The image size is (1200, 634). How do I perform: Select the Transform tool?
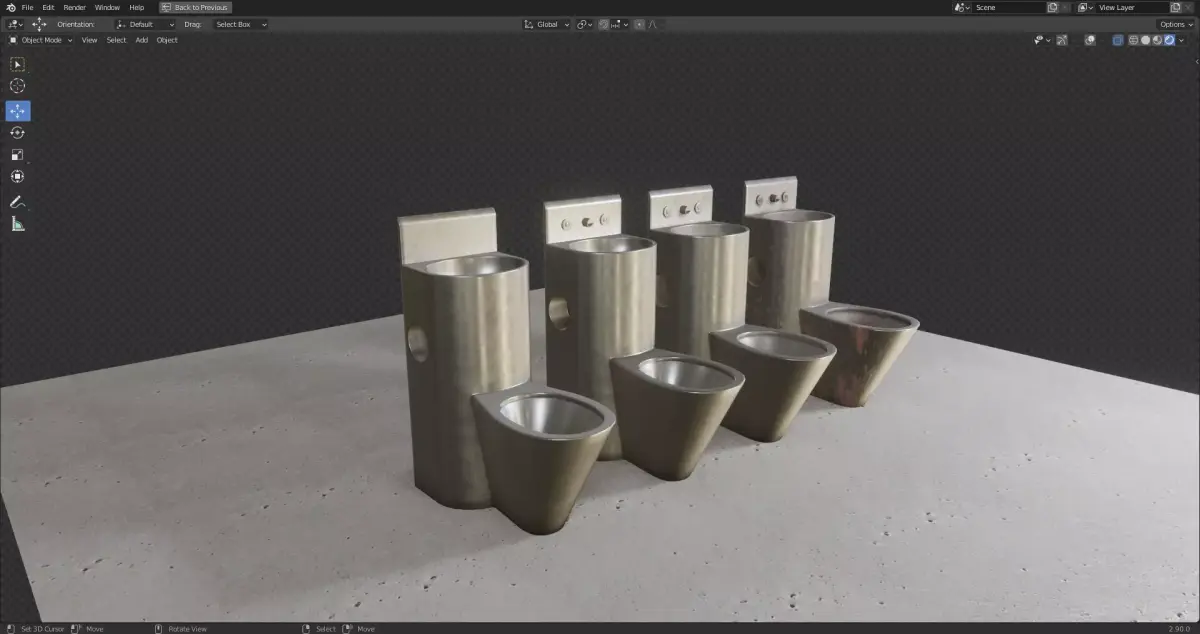(17, 176)
